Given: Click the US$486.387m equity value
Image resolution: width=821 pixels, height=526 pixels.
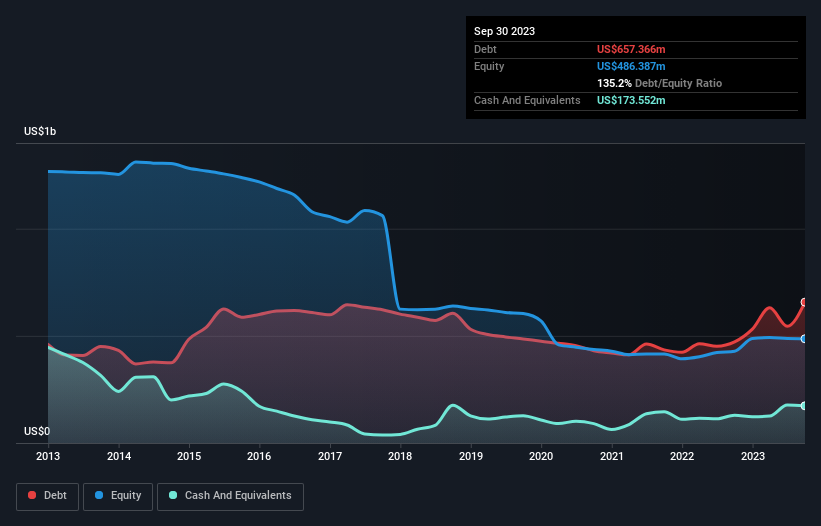Looking at the screenshot, I should (631, 66).
